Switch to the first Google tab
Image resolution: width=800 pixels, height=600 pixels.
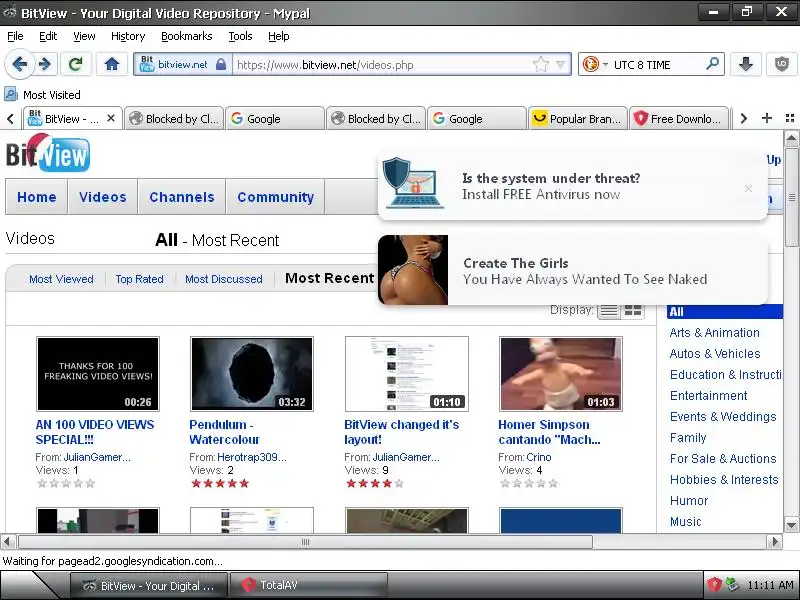(274, 118)
